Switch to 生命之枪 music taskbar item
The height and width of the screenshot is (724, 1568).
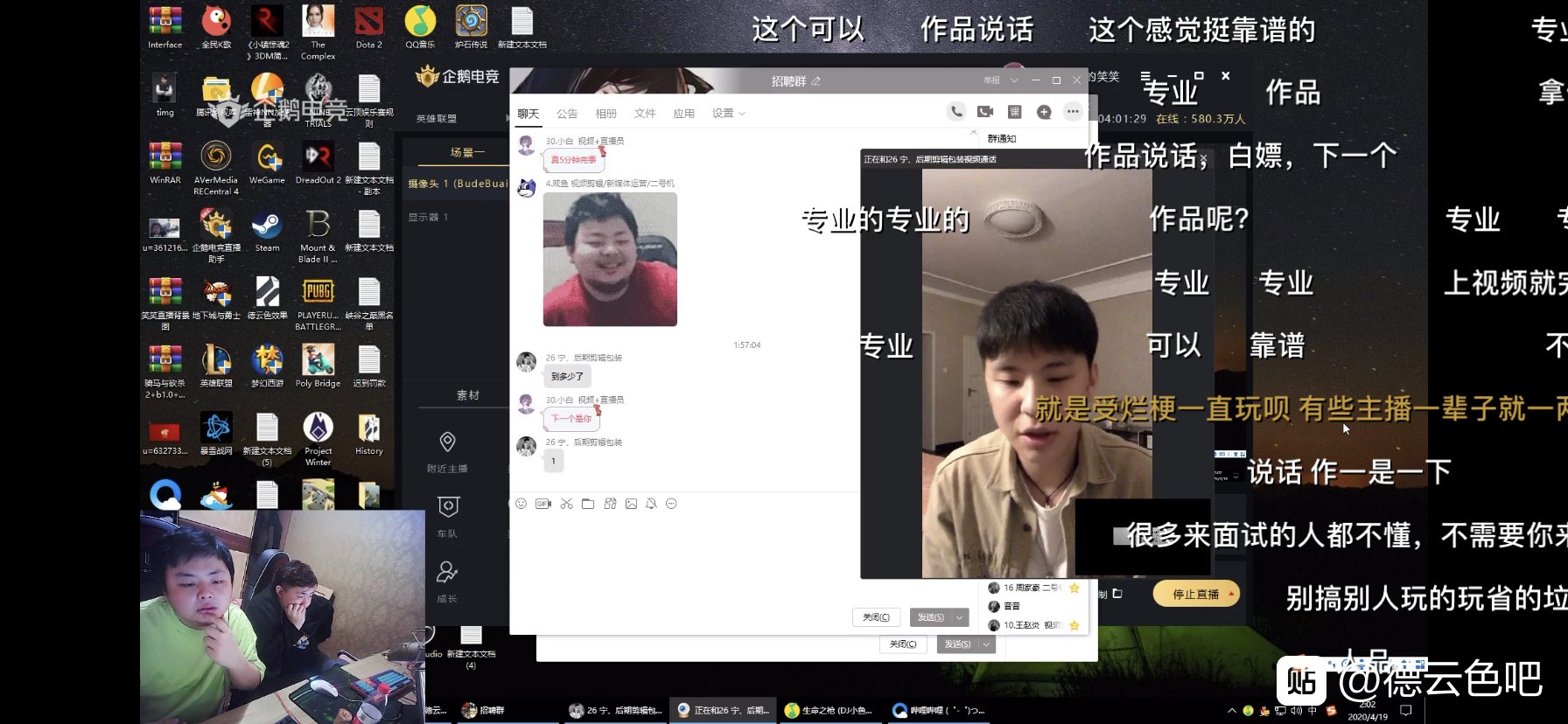pyautogui.click(x=829, y=710)
